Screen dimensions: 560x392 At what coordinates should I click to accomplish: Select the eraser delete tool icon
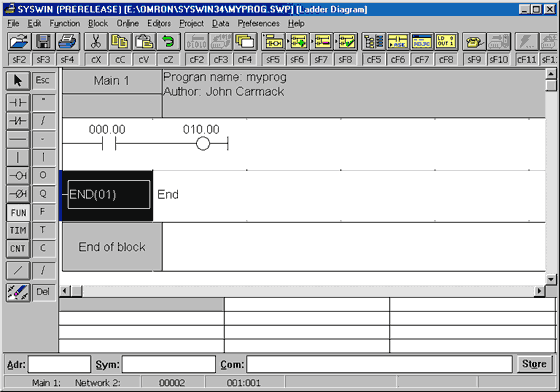point(18,292)
